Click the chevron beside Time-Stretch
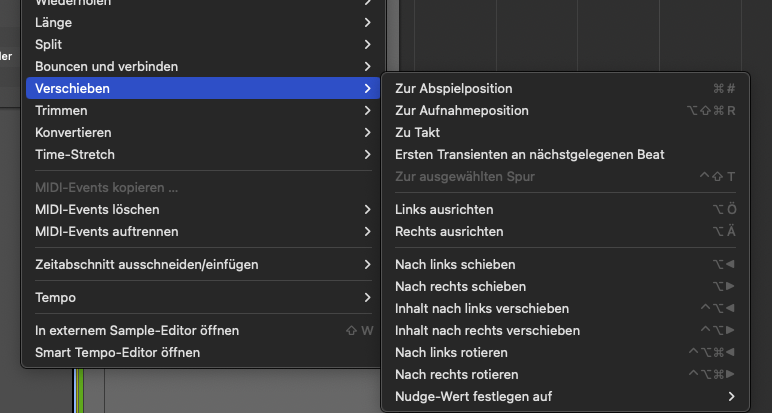 tap(367, 155)
